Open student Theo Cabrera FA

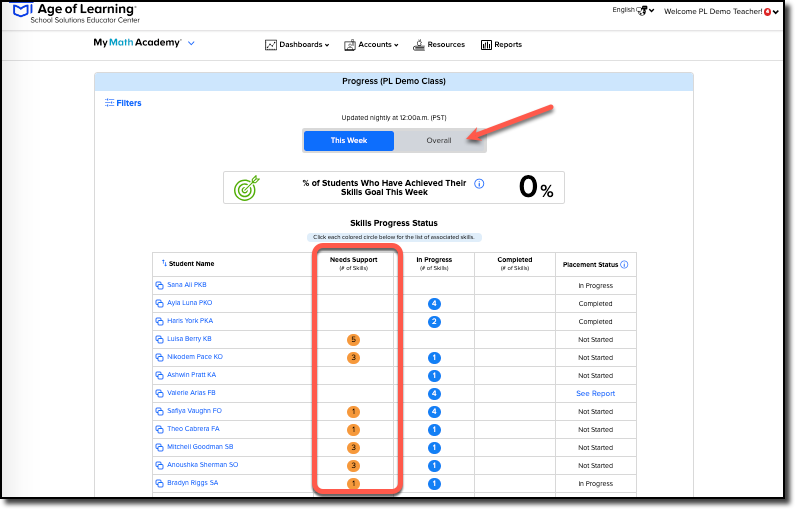tap(193, 429)
